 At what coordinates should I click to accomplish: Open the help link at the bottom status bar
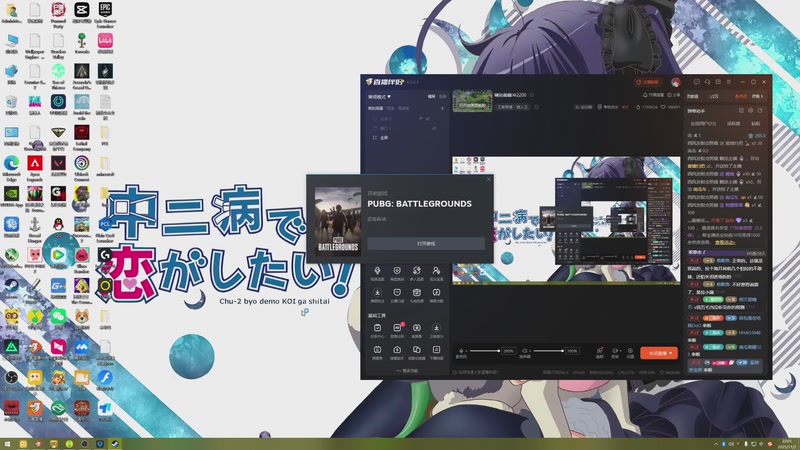[x=476, y=372]
